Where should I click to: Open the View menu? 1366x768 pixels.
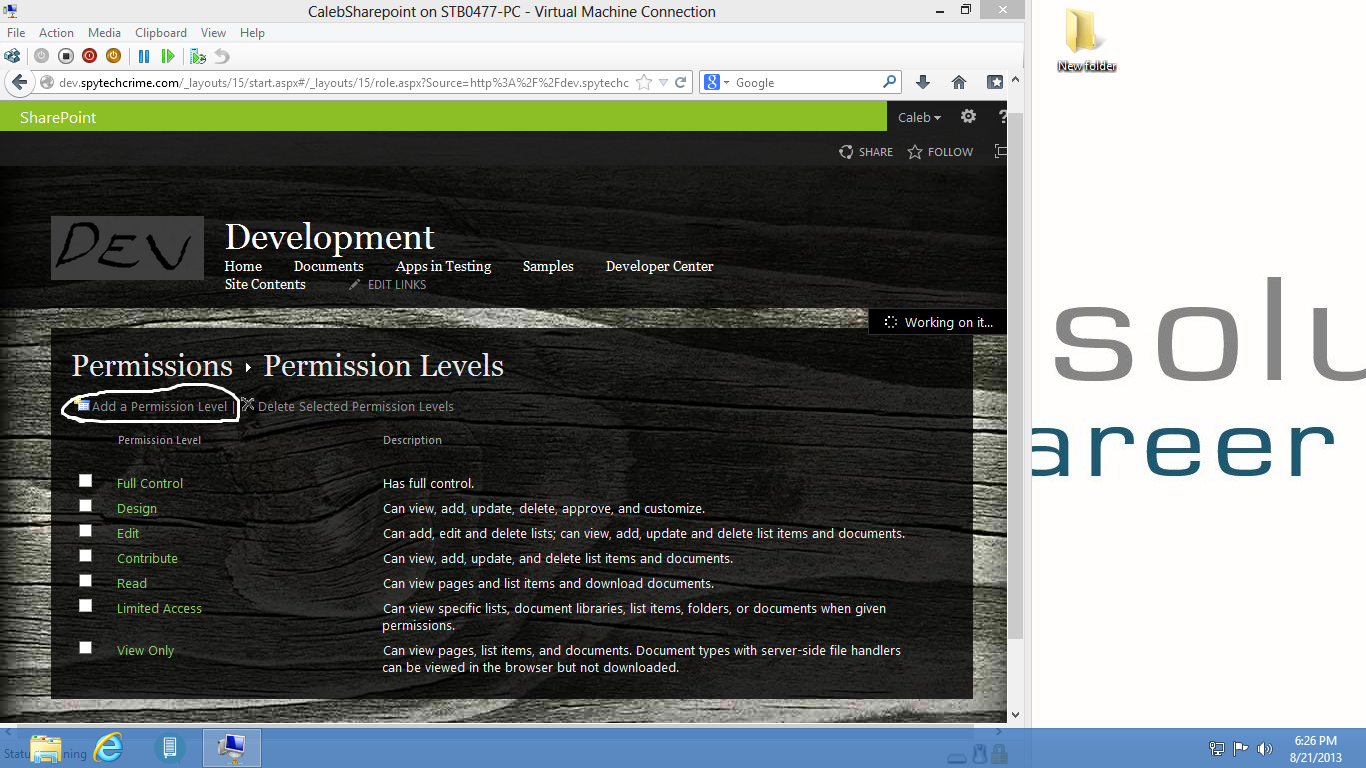click(213, 33)
